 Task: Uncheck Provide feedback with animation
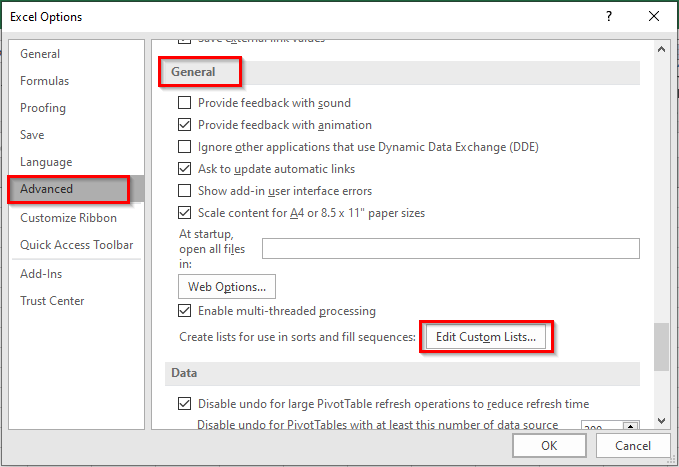coord(184,125)
